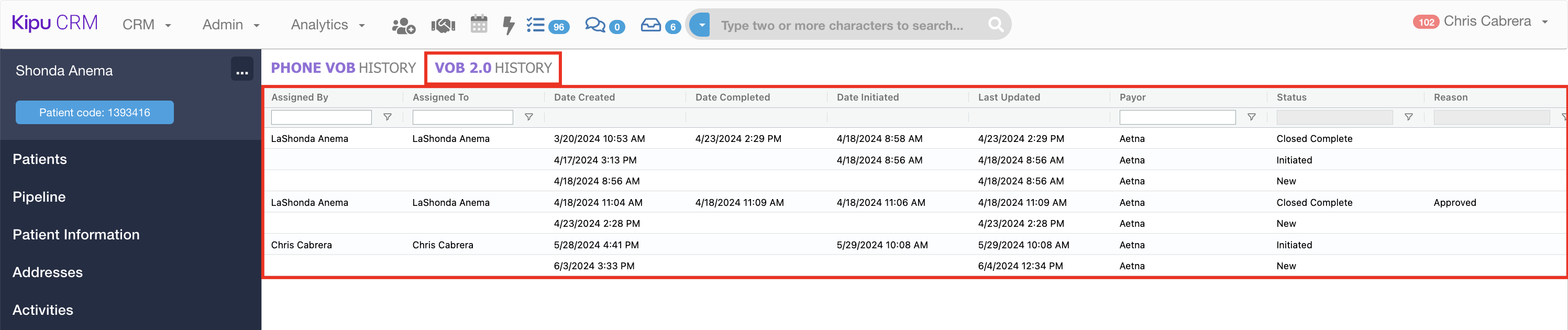Click the add patient icon in top bar

(x=403, y=26)
